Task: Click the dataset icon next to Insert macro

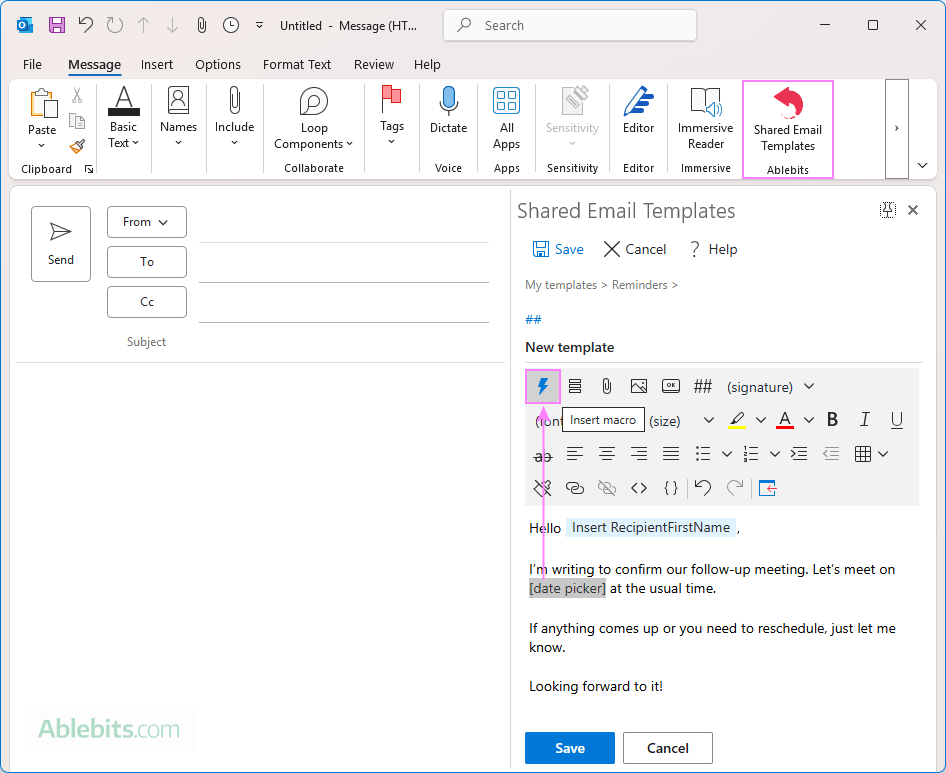Action: [x=575, y=386]
